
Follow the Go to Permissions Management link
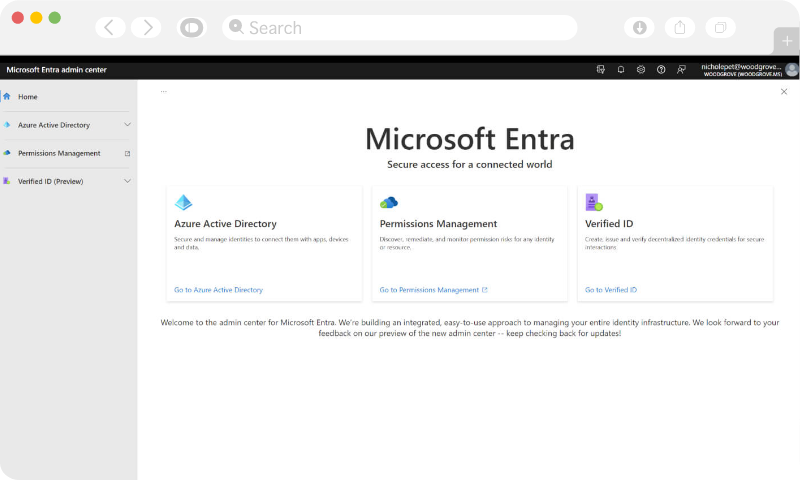pos(429,290)
